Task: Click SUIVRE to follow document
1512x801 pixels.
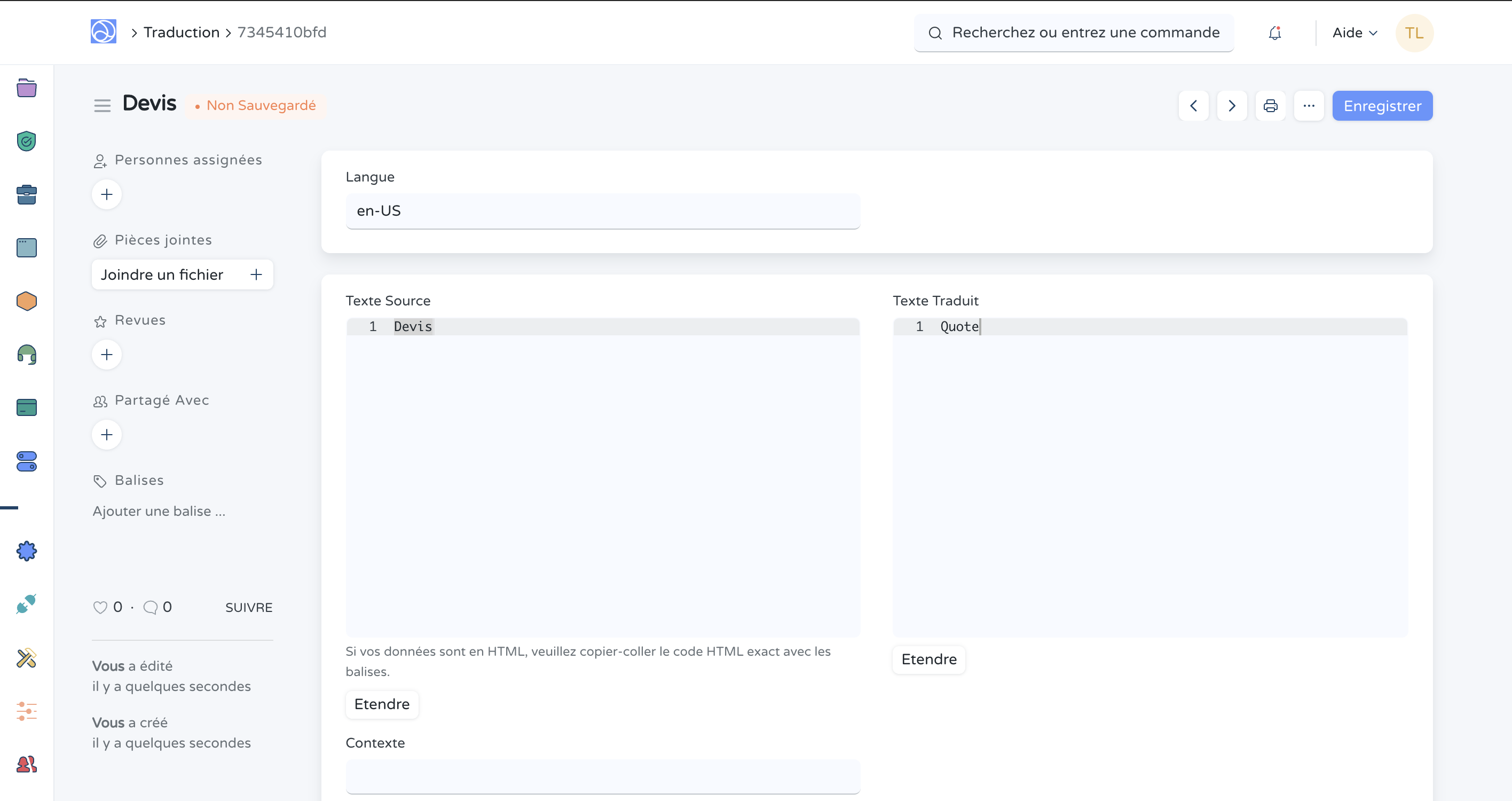Action: (x=249, y=607)
